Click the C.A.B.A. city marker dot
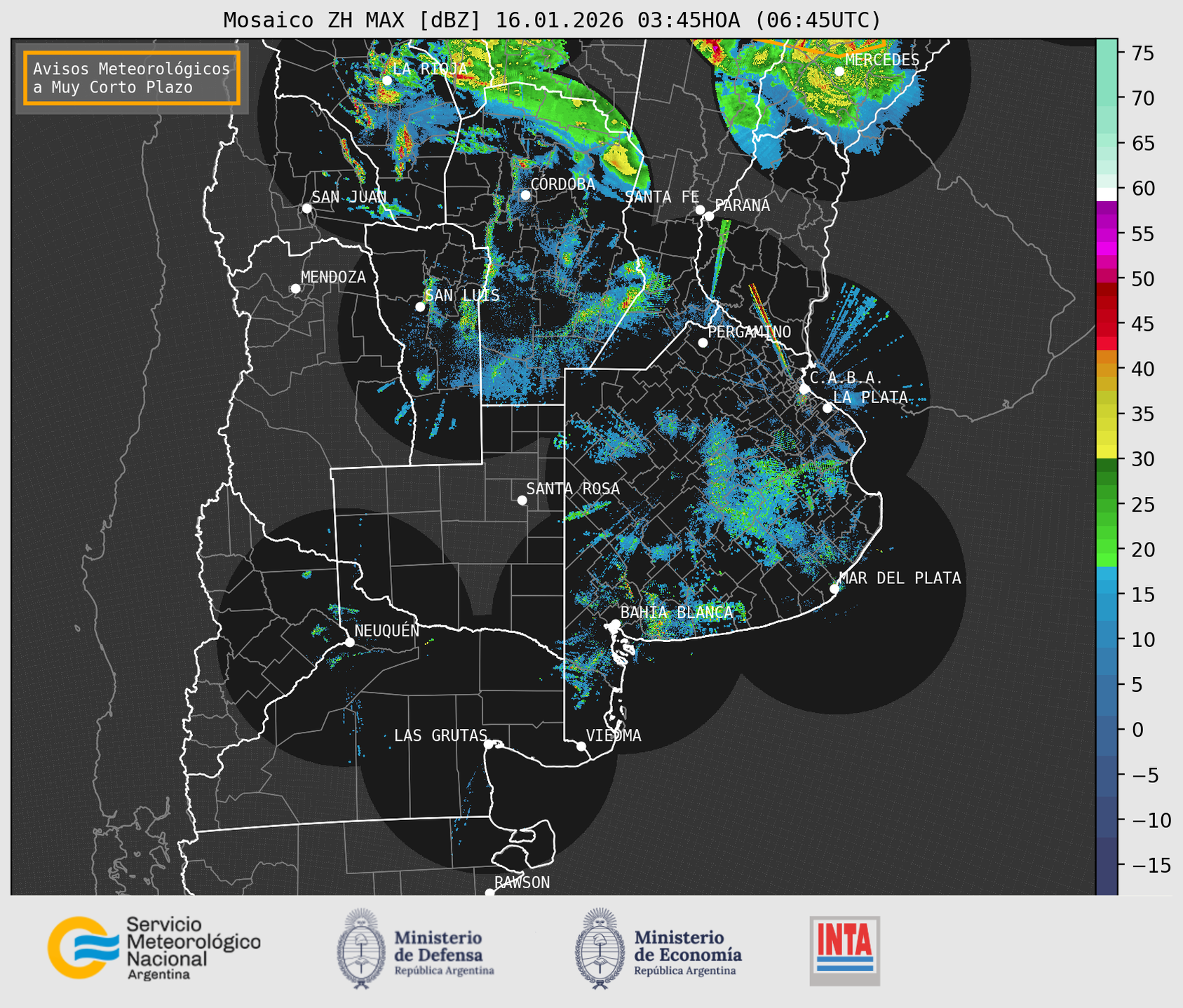The width and height of the screenshot is (1183, 1008). [804, 389]
